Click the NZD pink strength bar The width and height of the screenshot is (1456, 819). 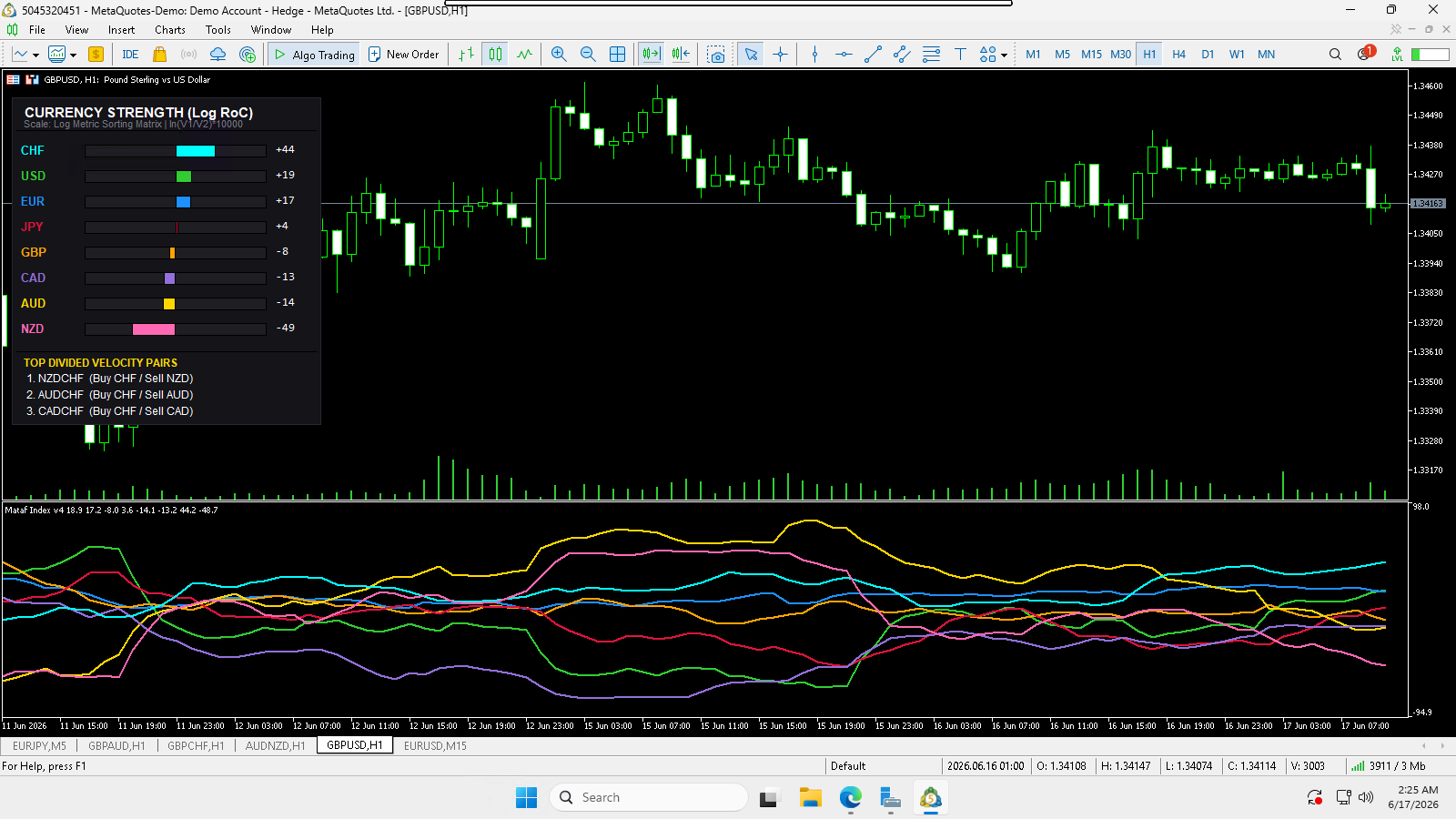coord(154,329)
